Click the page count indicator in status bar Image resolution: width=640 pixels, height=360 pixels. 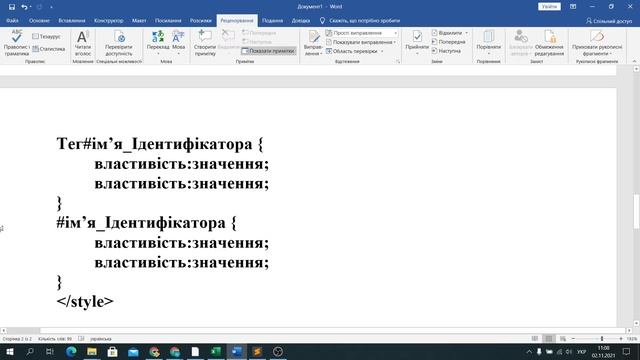click(17, 339)
